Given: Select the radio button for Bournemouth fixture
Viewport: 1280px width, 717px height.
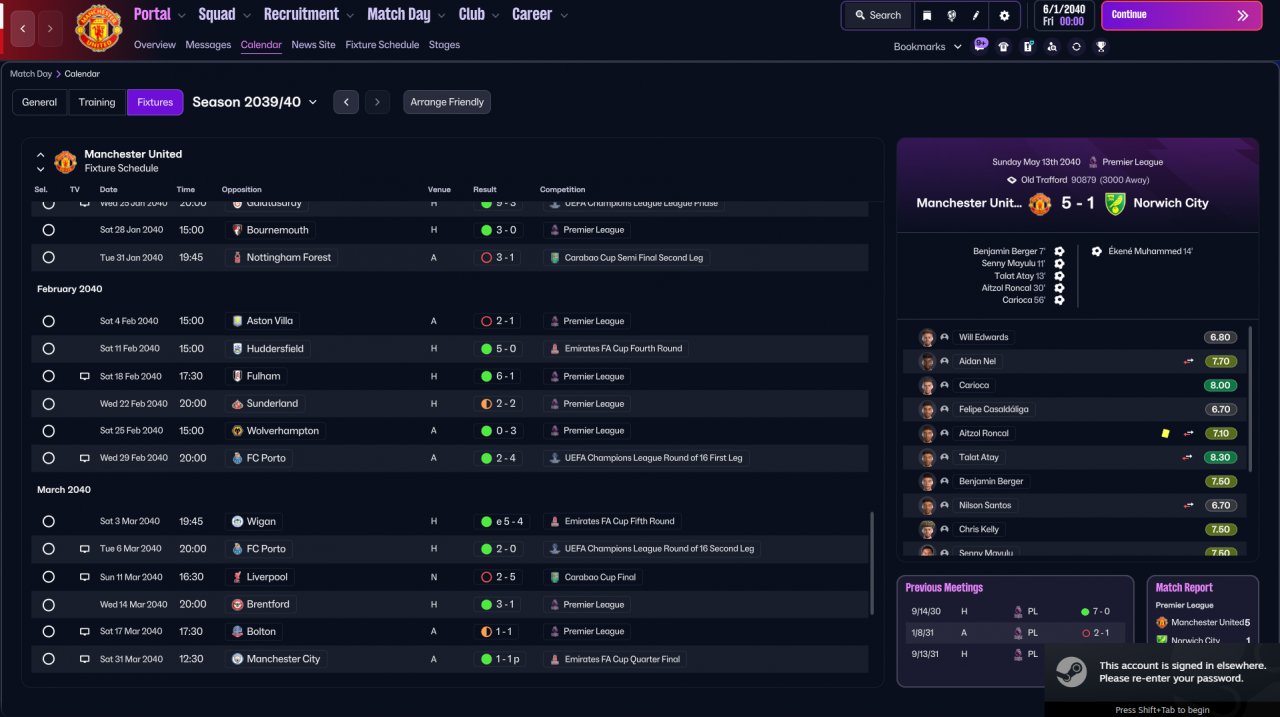Looking at the screenshot, I should click(x=48, y=230).
